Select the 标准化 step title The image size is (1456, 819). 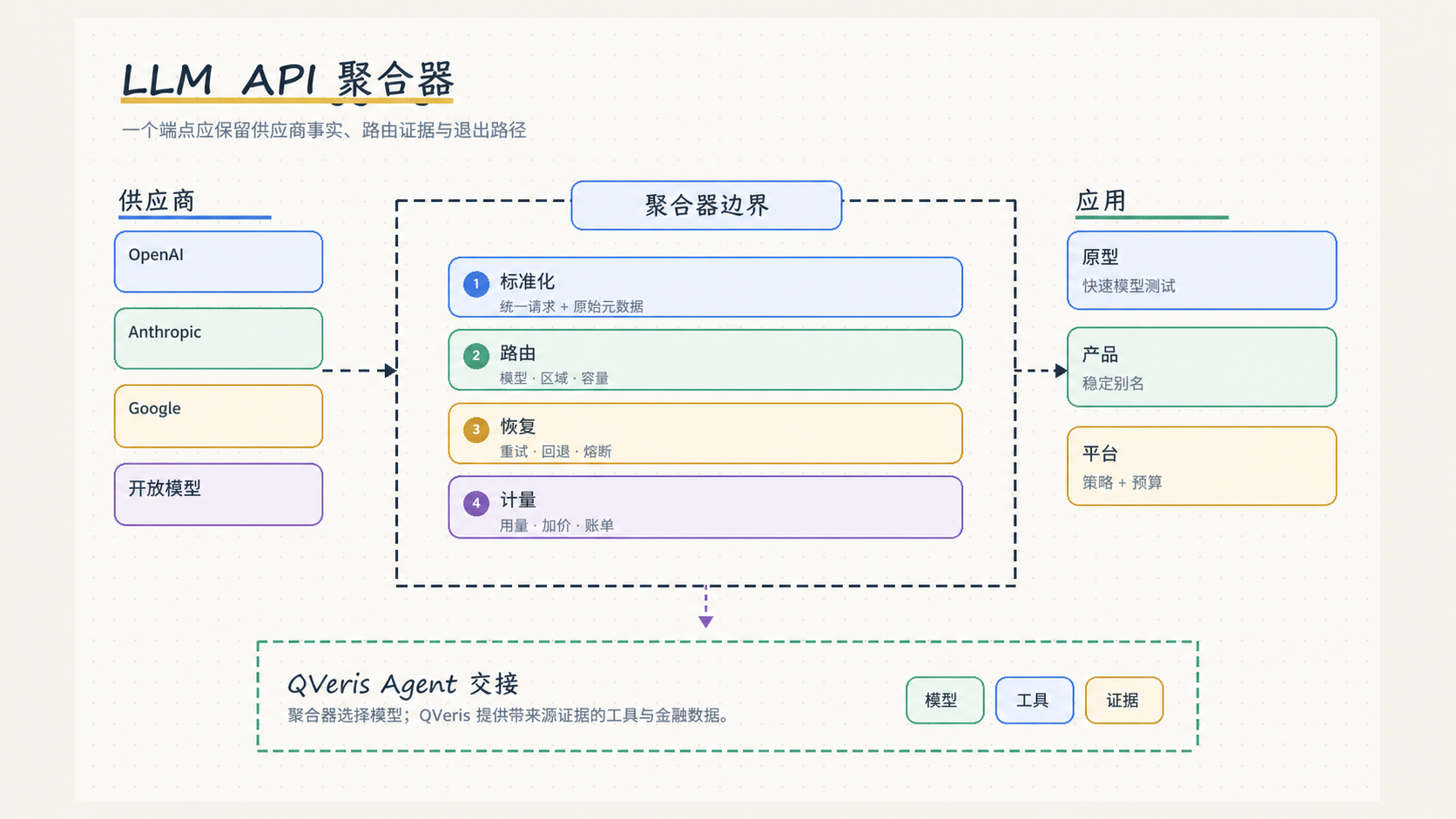pyautogui.click(x=527, y=282)
